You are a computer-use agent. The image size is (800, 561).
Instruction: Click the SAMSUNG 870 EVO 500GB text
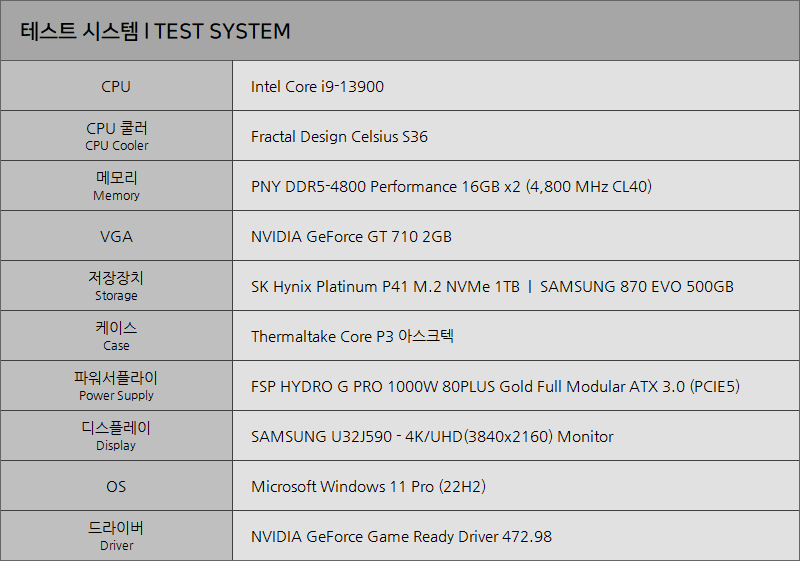(x=637, y=287)
